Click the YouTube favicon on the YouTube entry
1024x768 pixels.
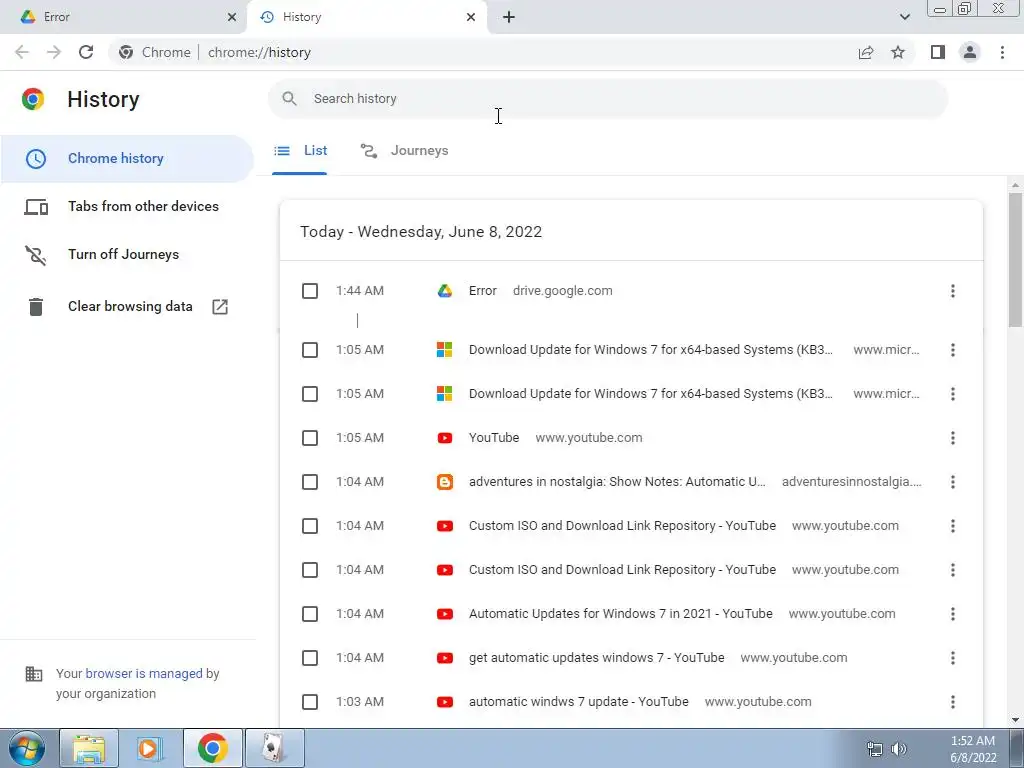coord(445,438)
